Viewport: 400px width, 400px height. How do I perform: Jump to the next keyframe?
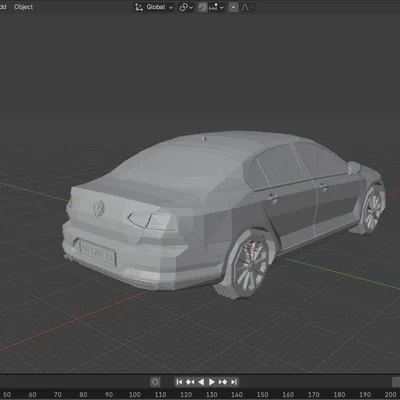[223, 382]
